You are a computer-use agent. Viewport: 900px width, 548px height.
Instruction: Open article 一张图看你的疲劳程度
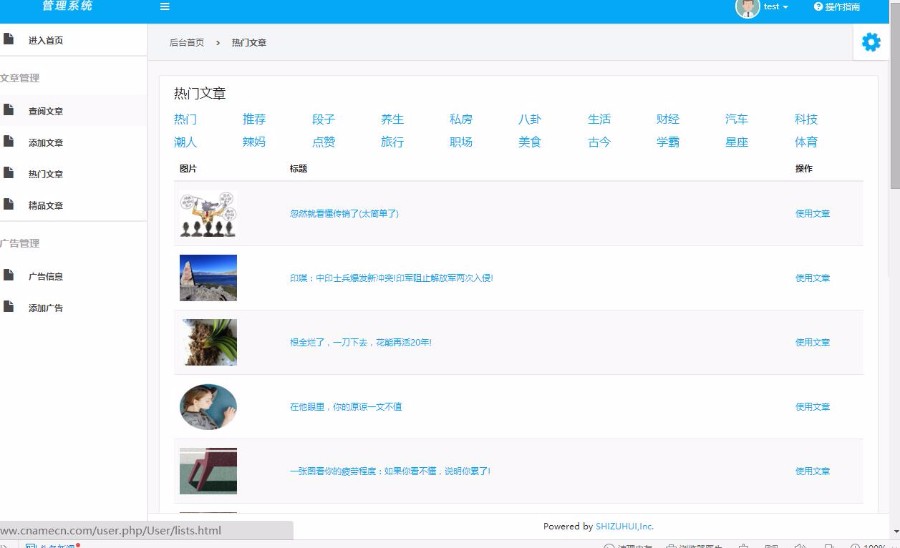pyautogui.click(x=390, y=471)
